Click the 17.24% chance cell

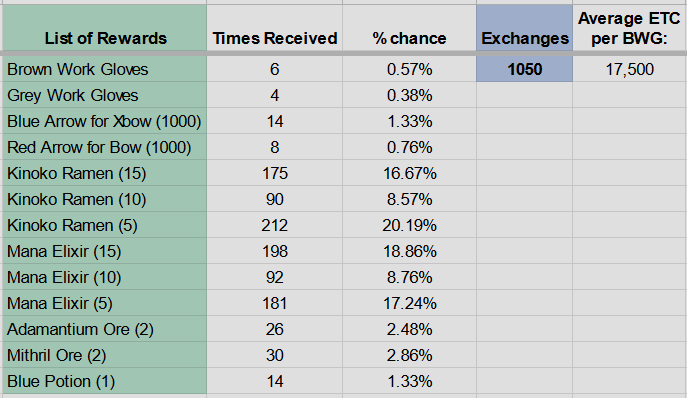(x=409, y=303)
